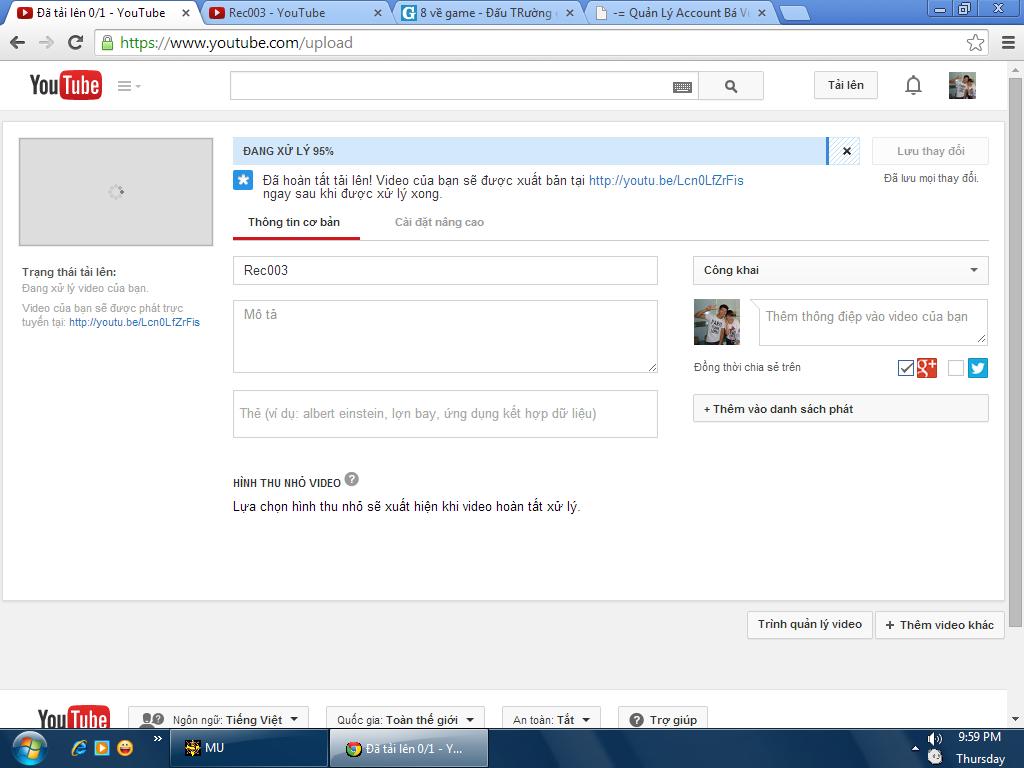This screenshot has width=1024, height=768.
Task: Select the Đã tải lên 0/1 browser tab
Action: 101,12
